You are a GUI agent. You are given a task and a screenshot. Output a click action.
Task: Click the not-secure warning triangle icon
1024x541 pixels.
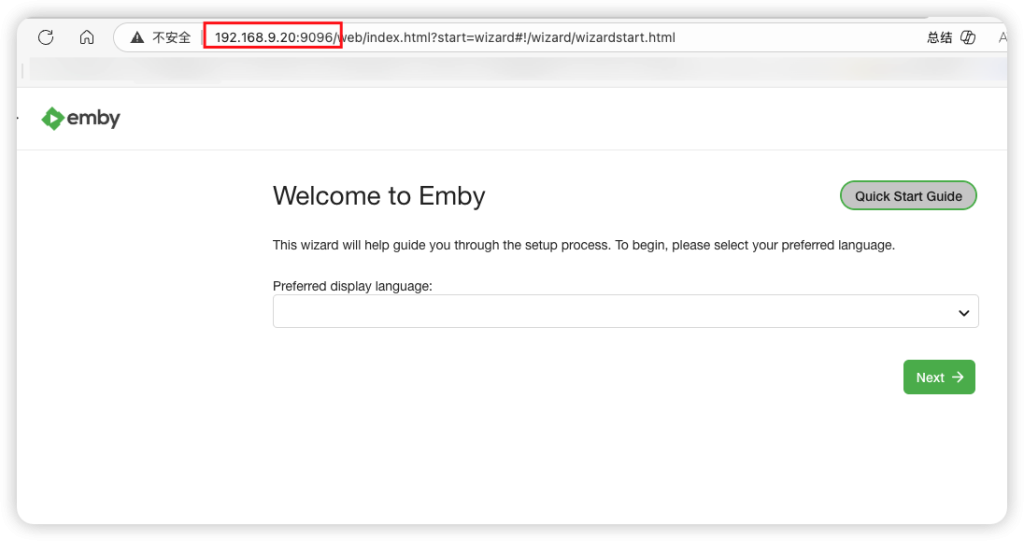pos(137,37)
